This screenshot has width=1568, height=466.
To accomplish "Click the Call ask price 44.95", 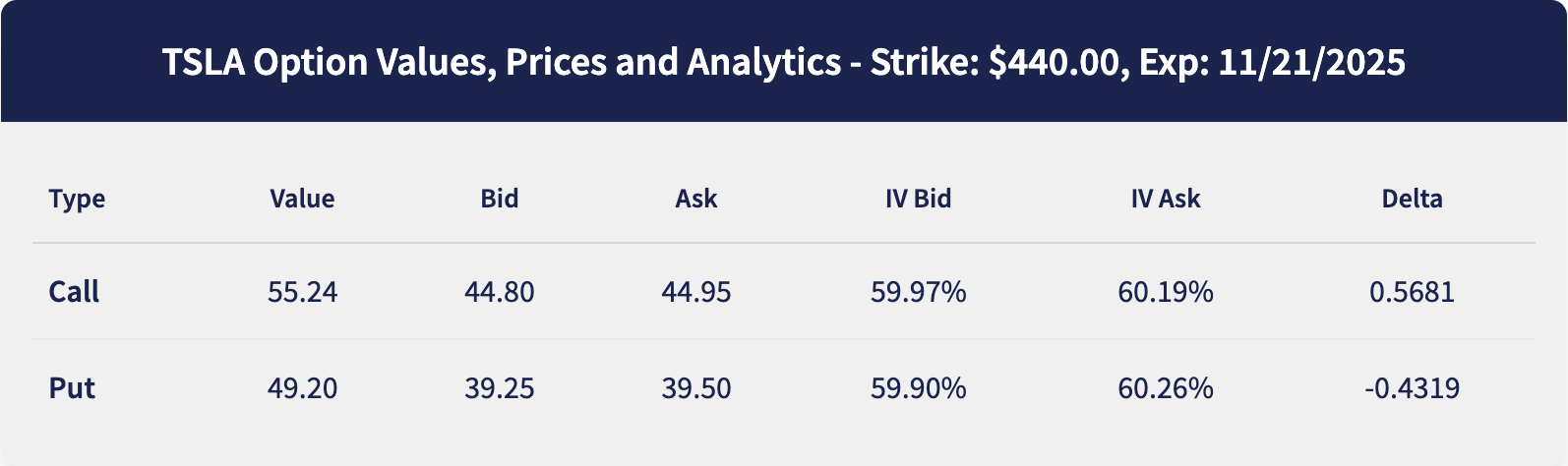I will point(695,292).
